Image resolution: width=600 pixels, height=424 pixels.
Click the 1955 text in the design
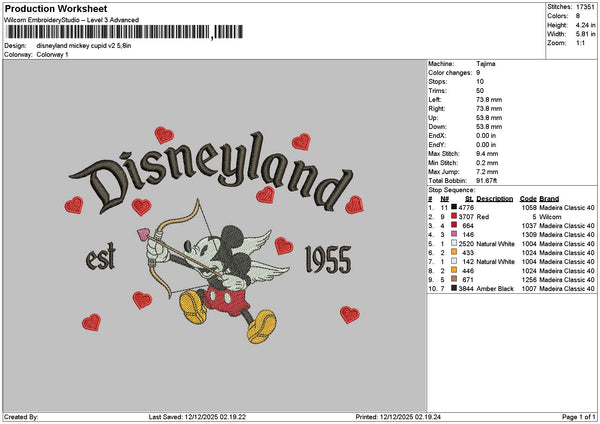tap(327, 258)
